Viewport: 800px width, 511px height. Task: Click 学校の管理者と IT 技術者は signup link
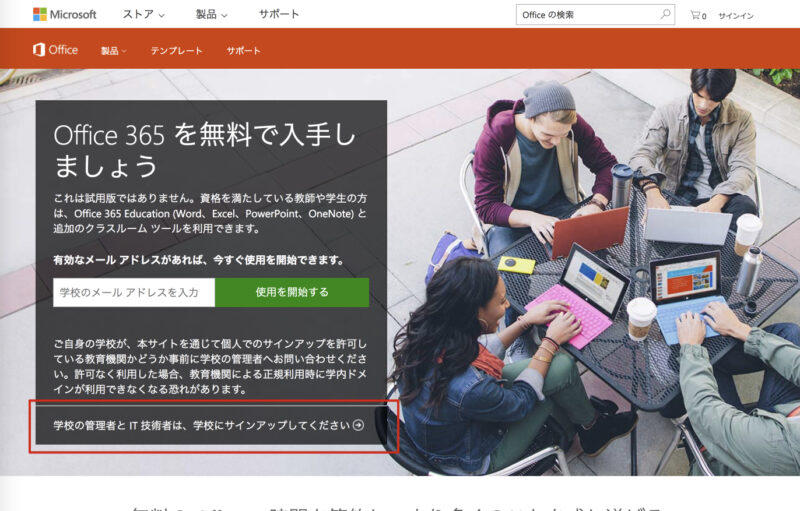[208, 425]
